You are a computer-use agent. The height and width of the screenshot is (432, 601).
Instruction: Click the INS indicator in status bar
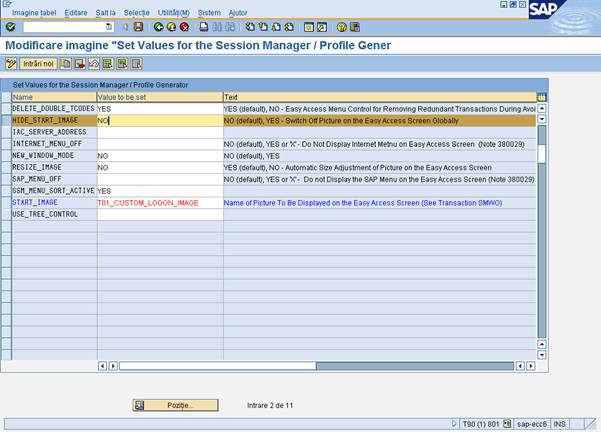[560, 424]
